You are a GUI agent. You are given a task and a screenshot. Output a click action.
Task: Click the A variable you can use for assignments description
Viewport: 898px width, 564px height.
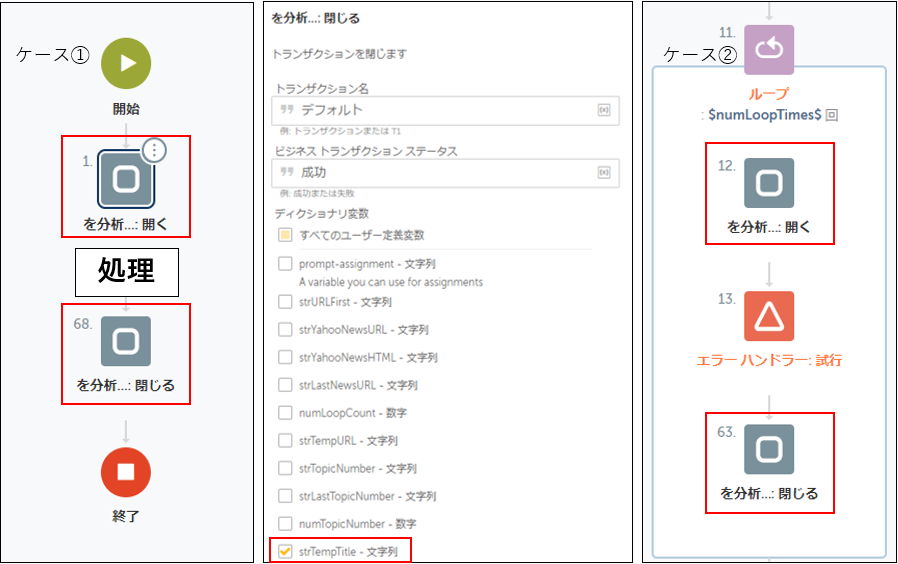tap(391, 282)
